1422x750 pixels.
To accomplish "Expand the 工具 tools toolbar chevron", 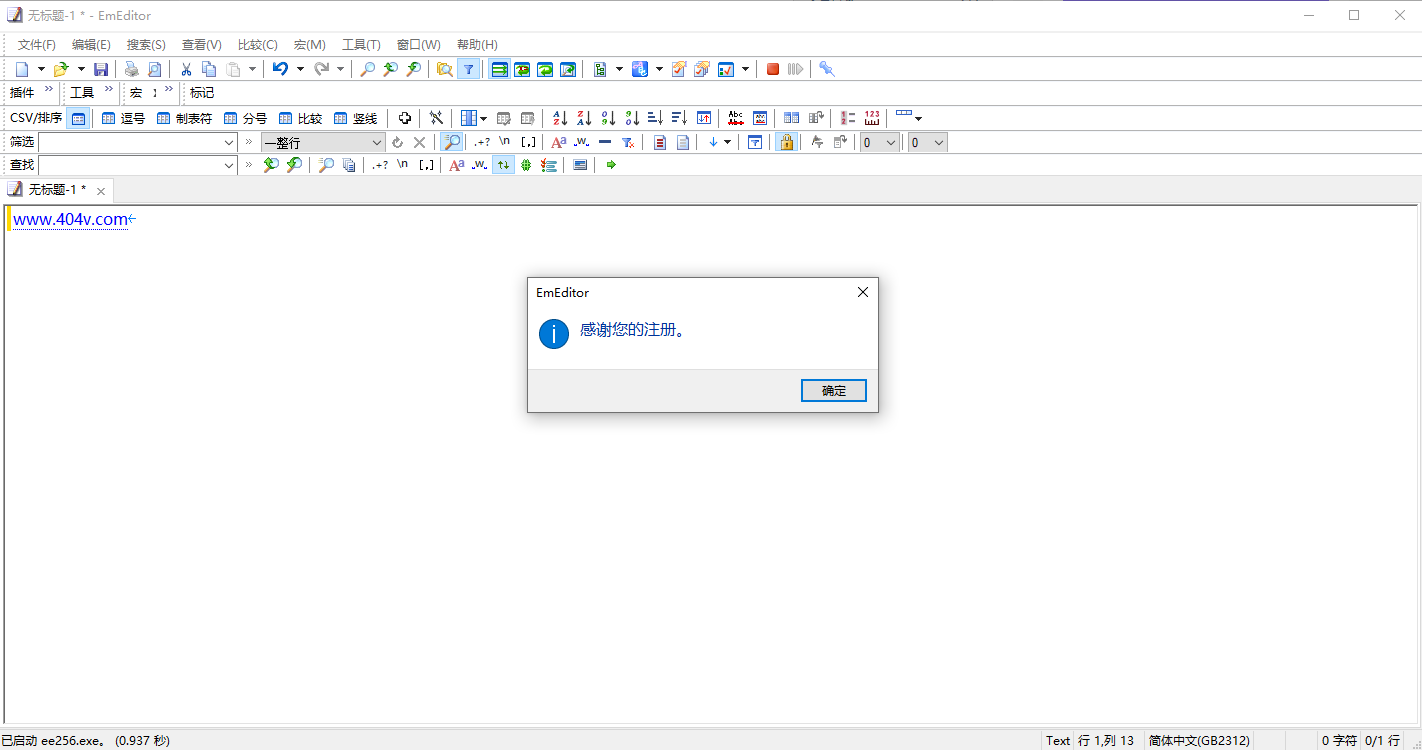I will (x=109, y=89).
